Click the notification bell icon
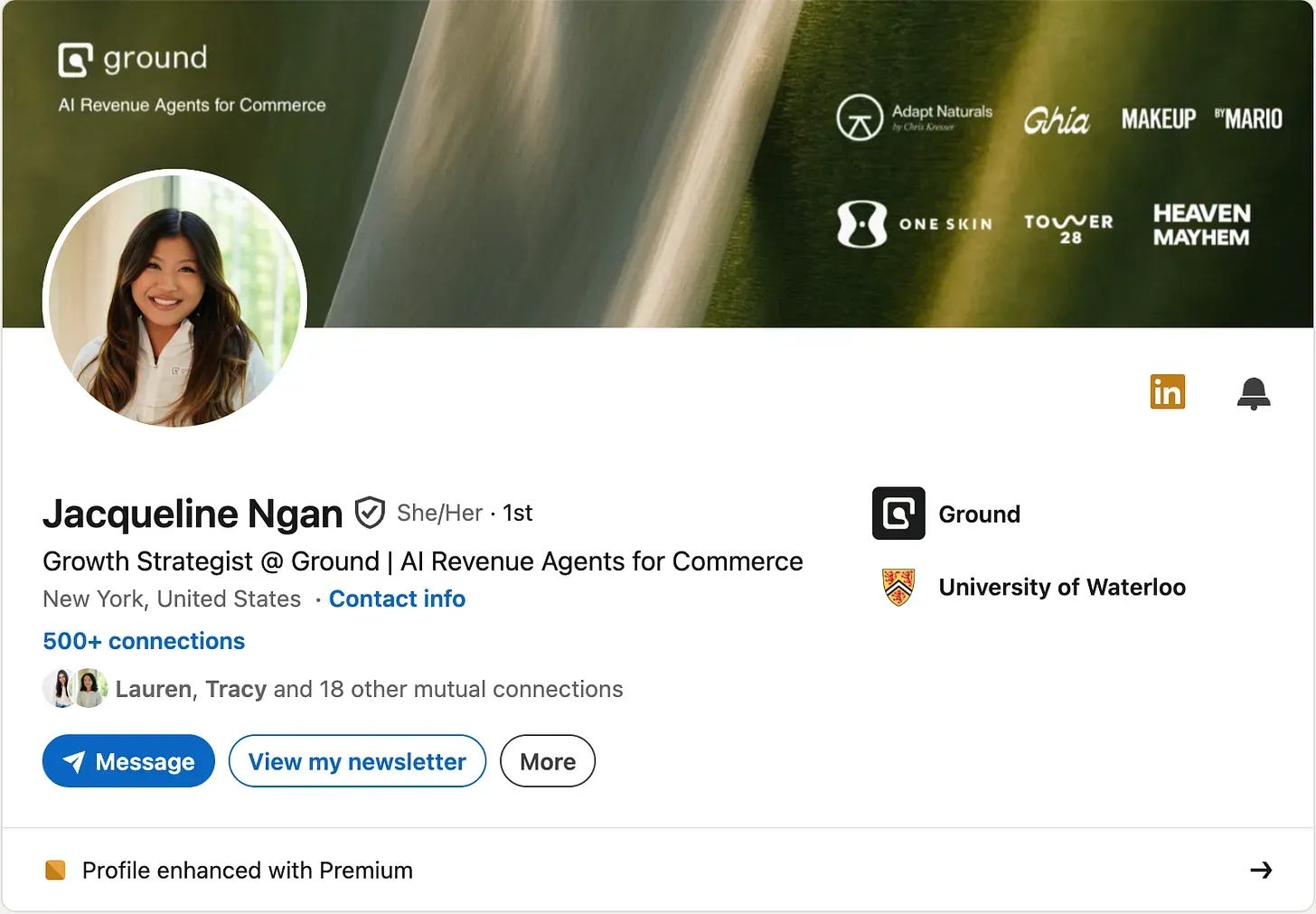The image size is (1316, 914). (1254, 393)
